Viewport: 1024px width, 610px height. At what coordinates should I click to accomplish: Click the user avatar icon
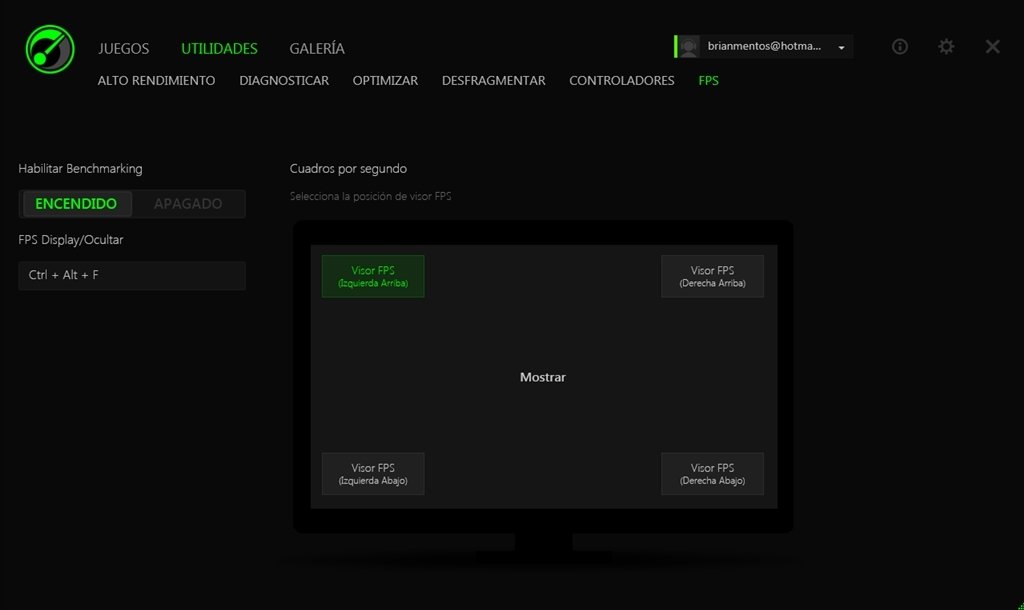(688, 46)
